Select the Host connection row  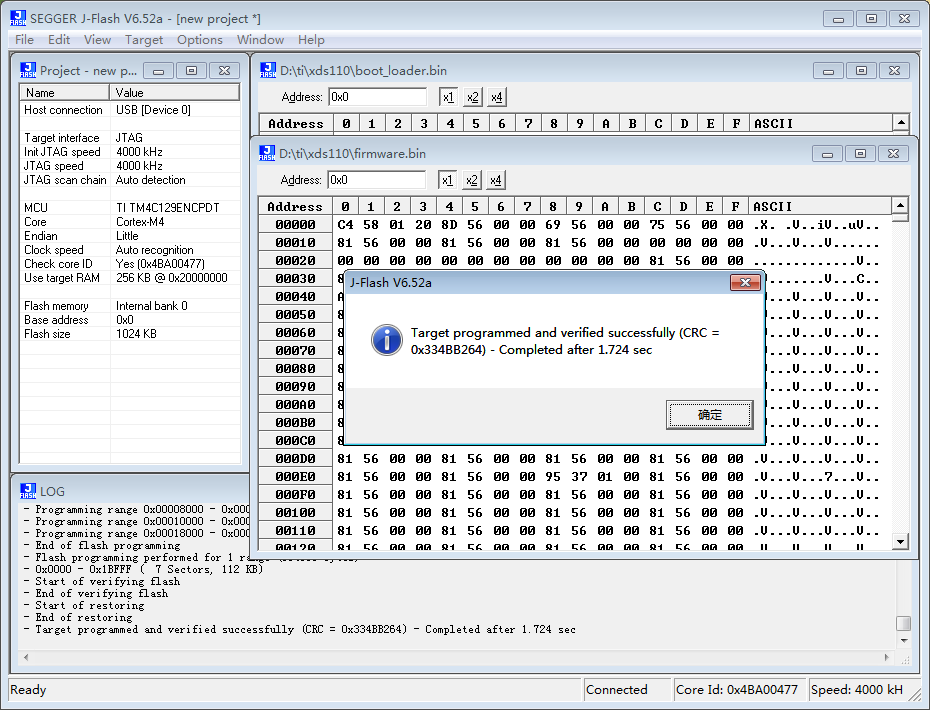pos(130,110)
